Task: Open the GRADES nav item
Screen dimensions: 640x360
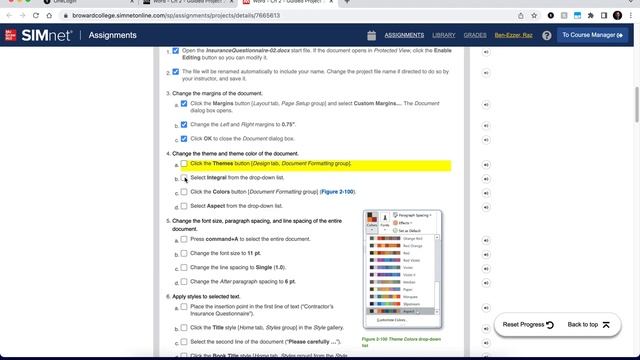Action: pos(475,35)
